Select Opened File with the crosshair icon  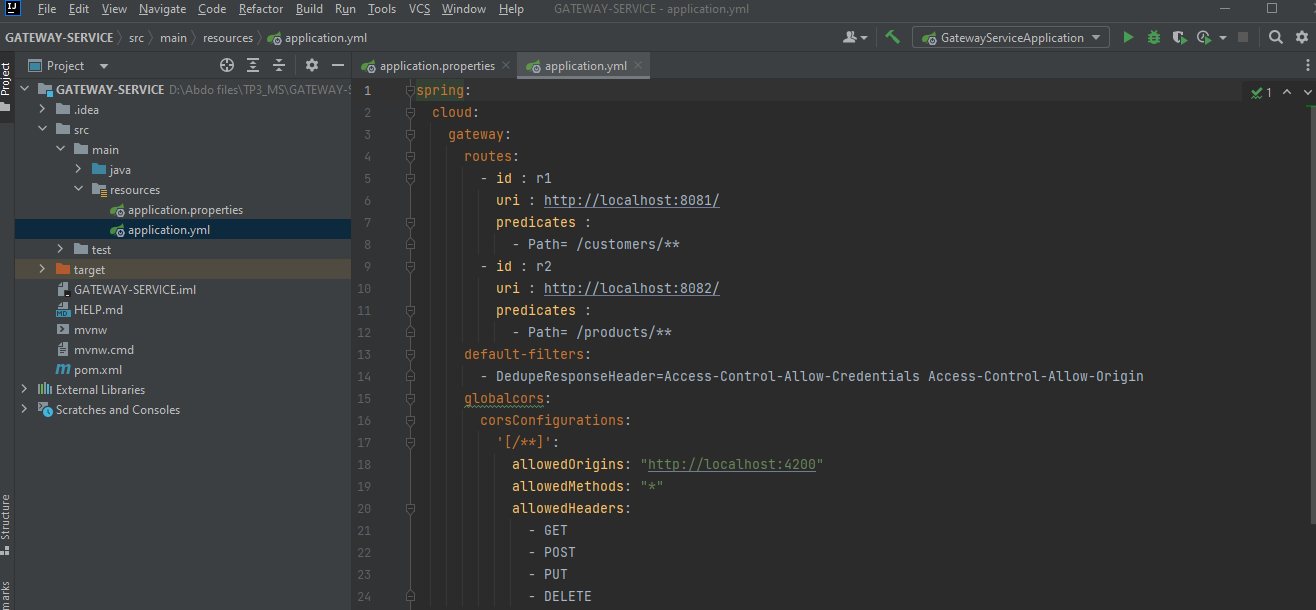[x=226, y=65]
